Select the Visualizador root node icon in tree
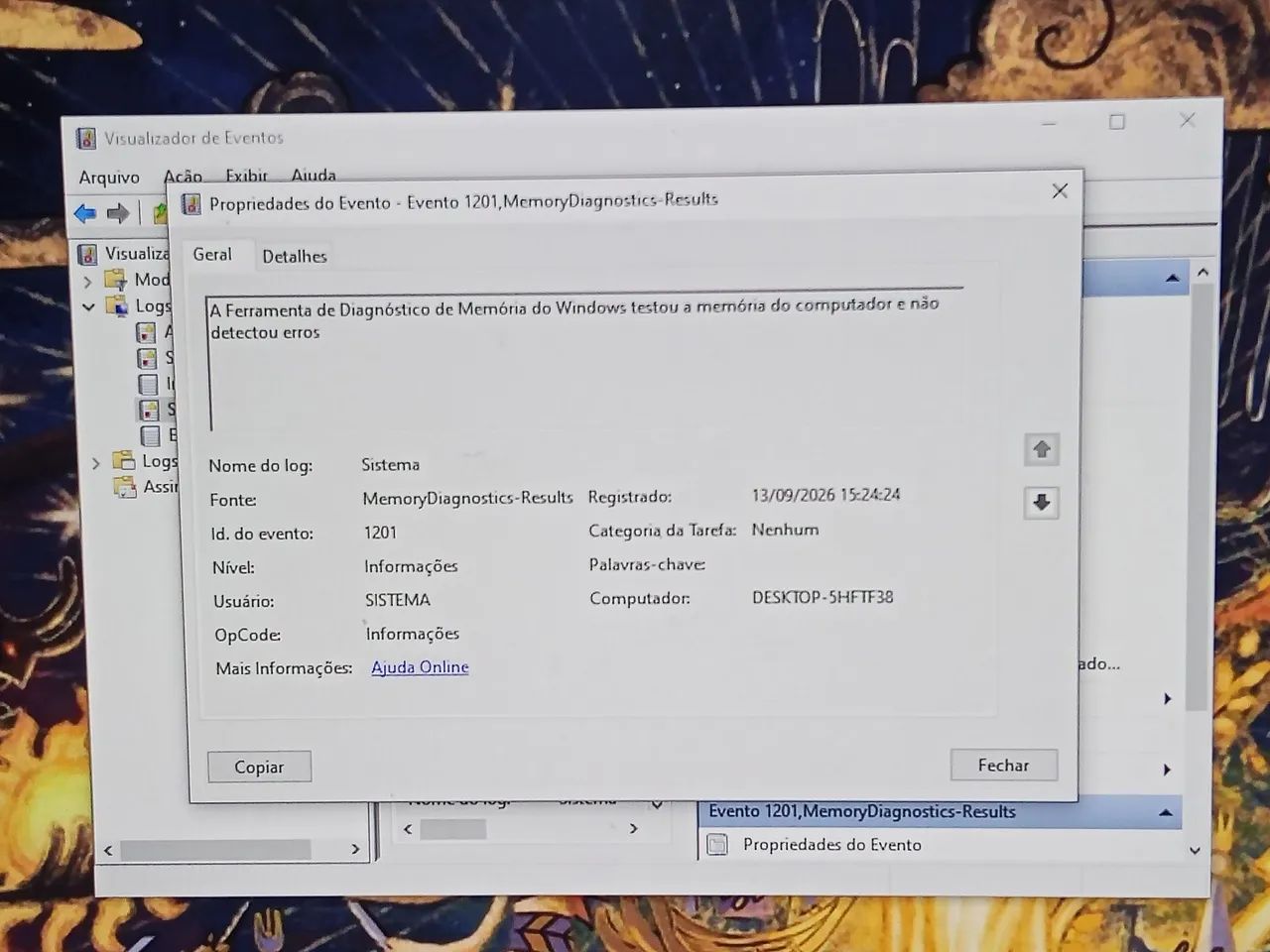The image size is (1270, 952). 88,254
